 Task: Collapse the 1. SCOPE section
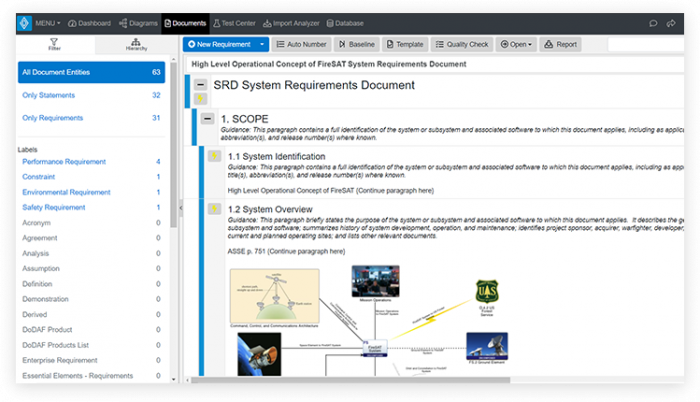click(207, 119)
